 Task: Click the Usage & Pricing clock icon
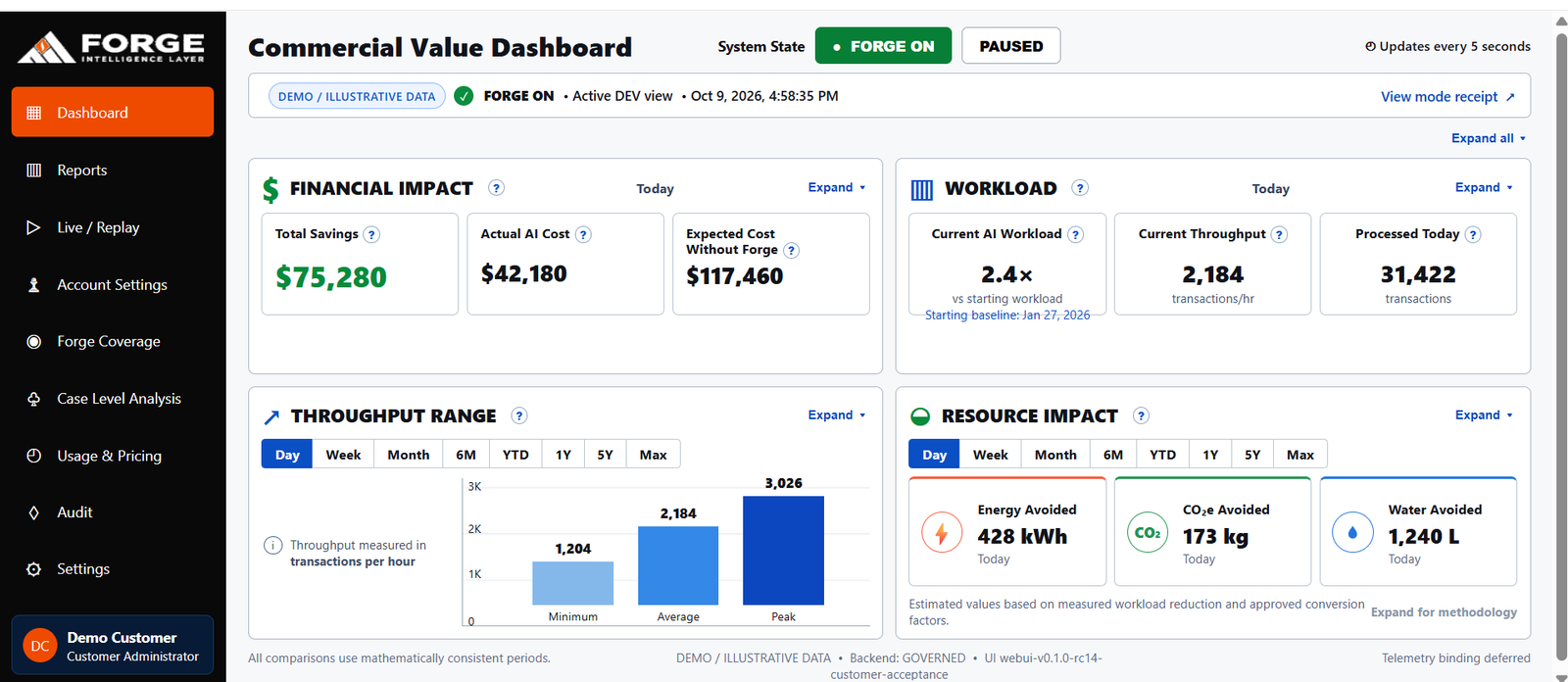33,456
